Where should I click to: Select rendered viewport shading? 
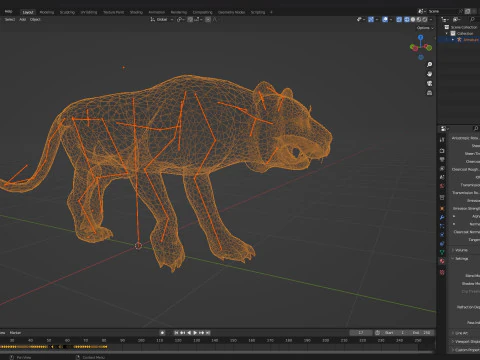[425, 20]
